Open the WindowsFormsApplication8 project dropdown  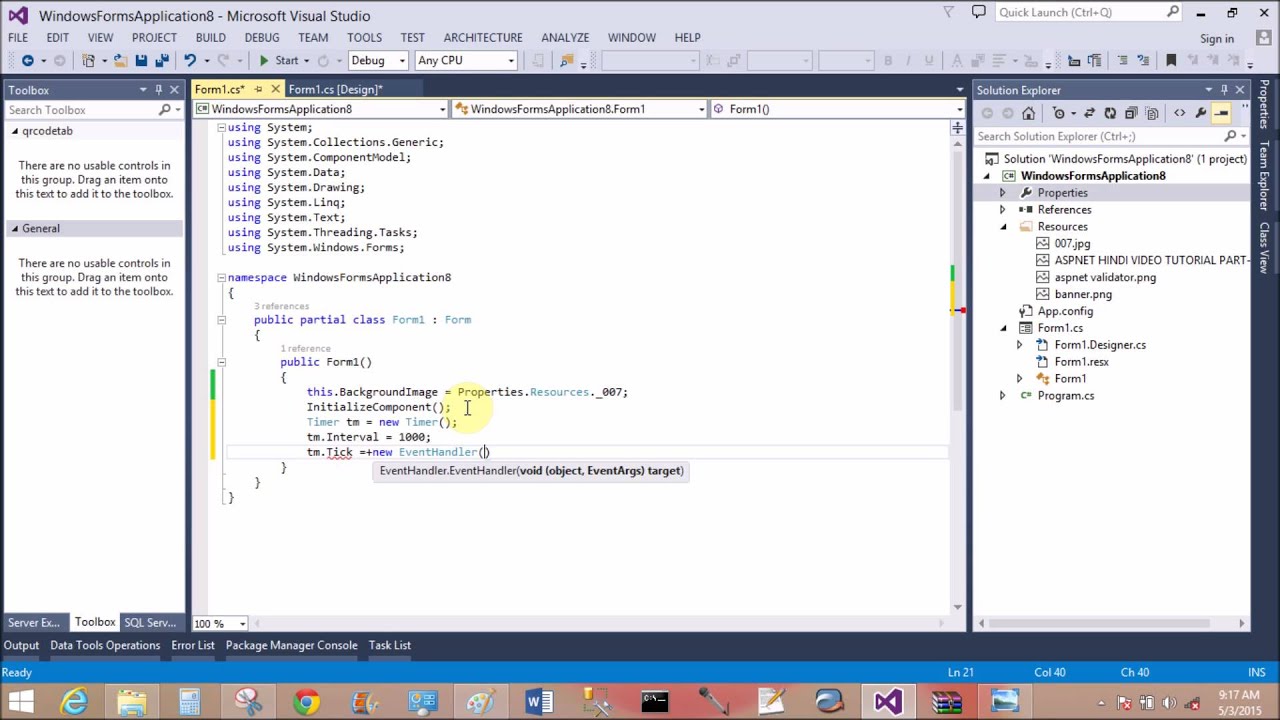pos(322,109)
